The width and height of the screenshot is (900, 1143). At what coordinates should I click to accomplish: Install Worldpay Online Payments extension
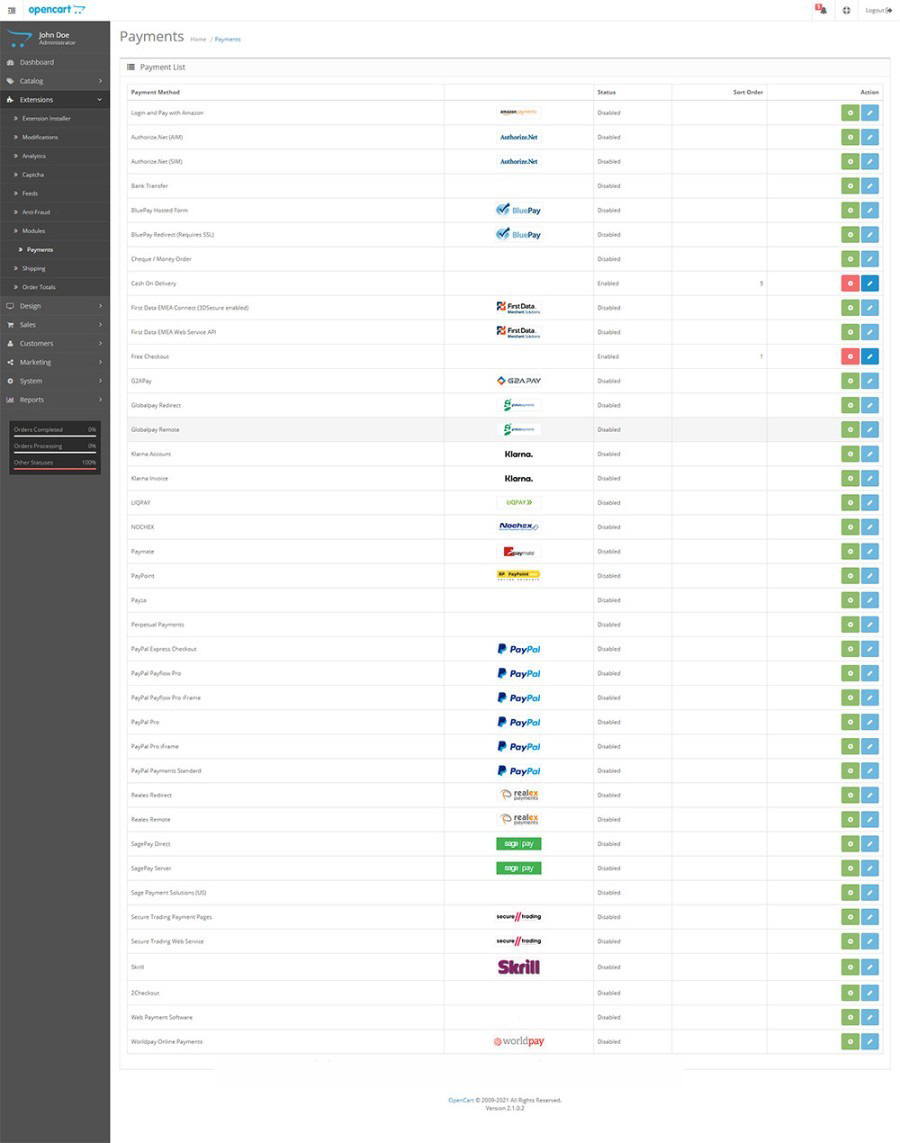tap(850, 1041)
